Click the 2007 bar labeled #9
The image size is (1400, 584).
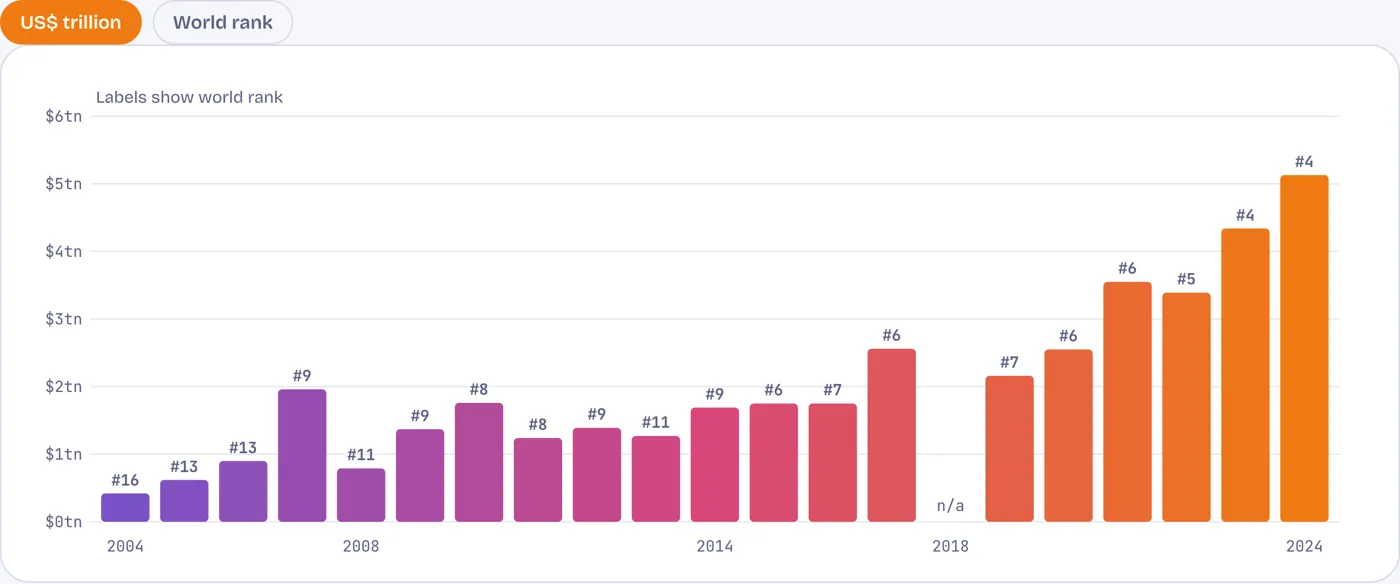click(302, 455)
